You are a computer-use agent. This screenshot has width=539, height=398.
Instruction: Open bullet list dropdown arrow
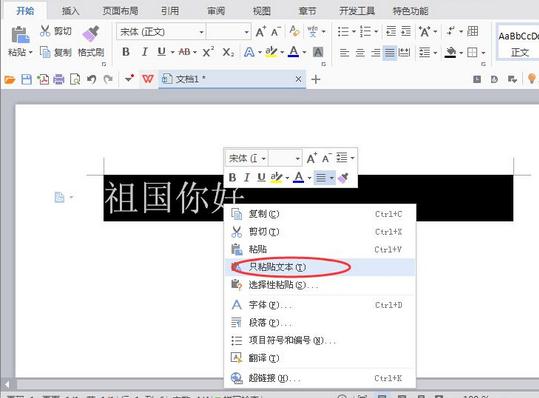coord(353,32)
